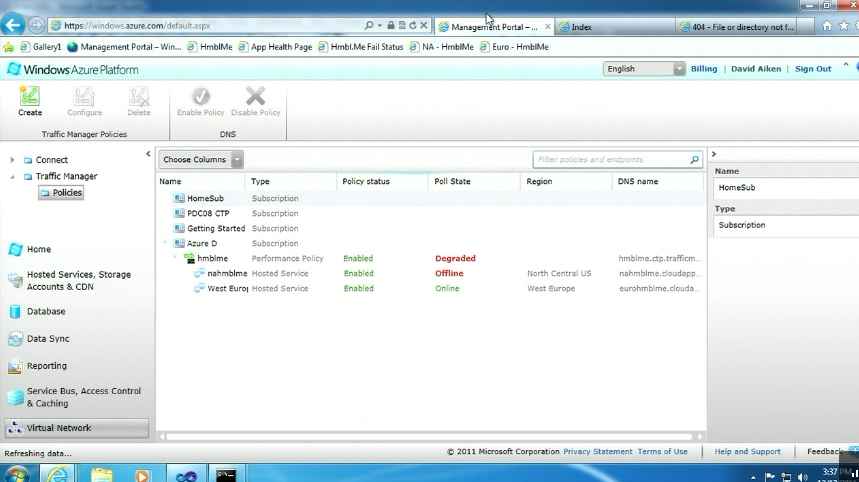The image size is (859, 482).
Task: Click the browser forward arrow
Action: point(36,25)
